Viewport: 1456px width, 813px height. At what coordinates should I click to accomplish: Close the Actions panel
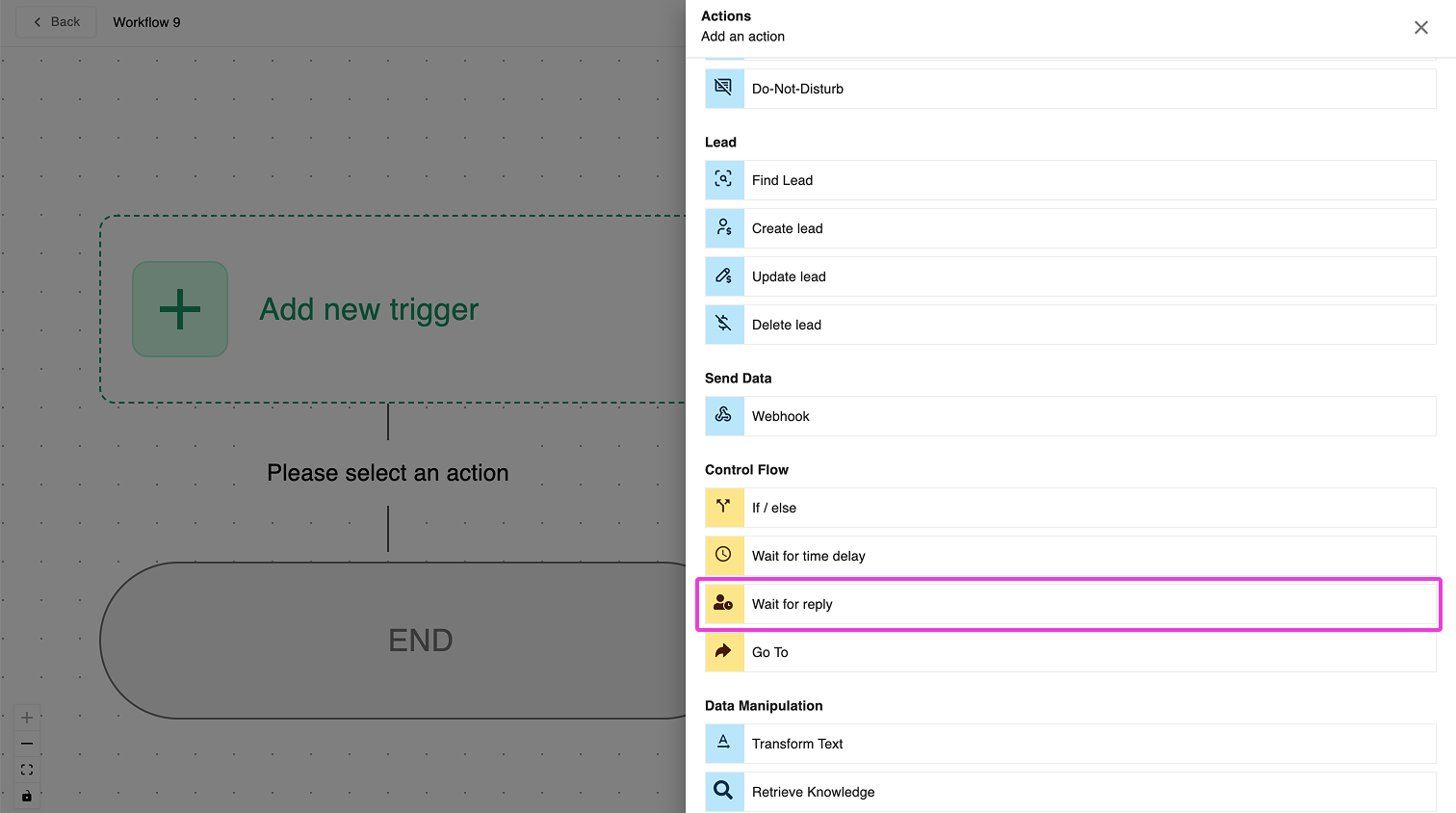coord(1420,27)
